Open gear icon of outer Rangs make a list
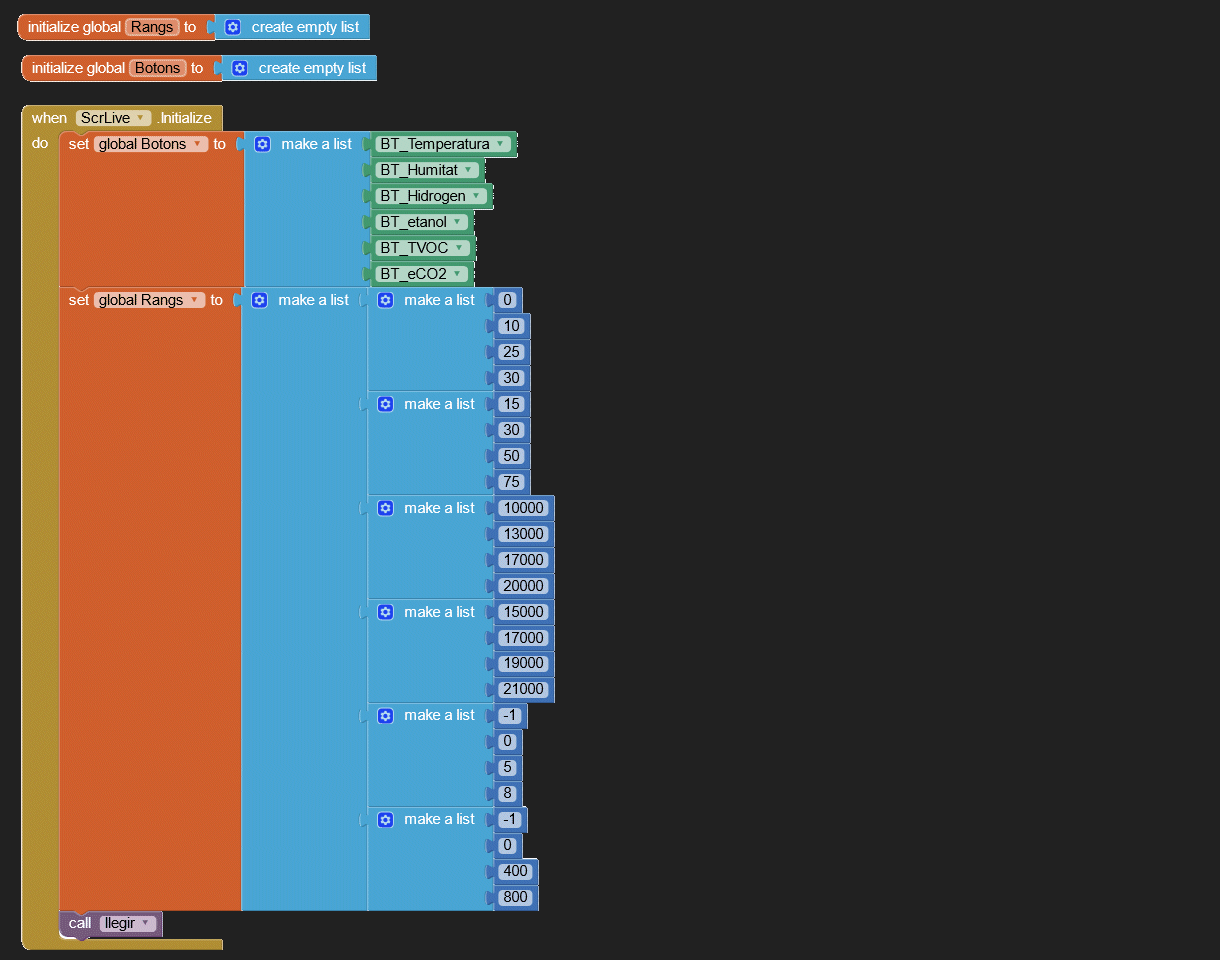Viewport: 1220px width, 960px height. [260, 300]
